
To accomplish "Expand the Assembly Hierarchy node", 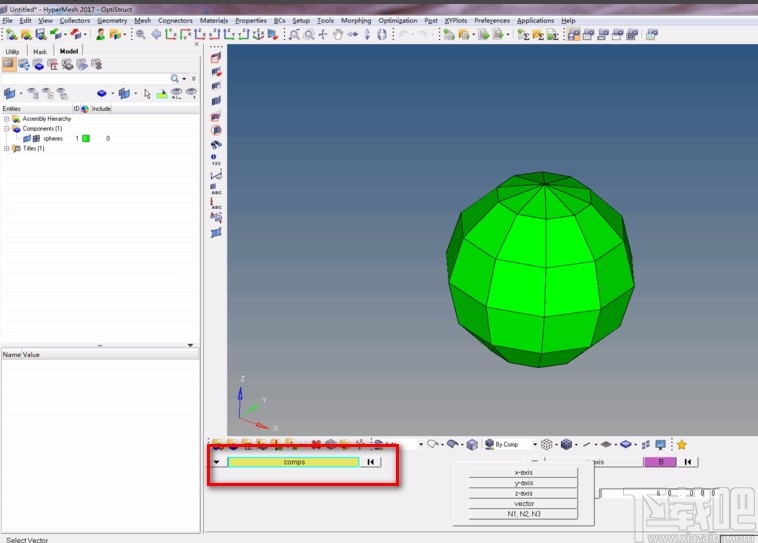I will pyautogui.click(x=6, y=119).
